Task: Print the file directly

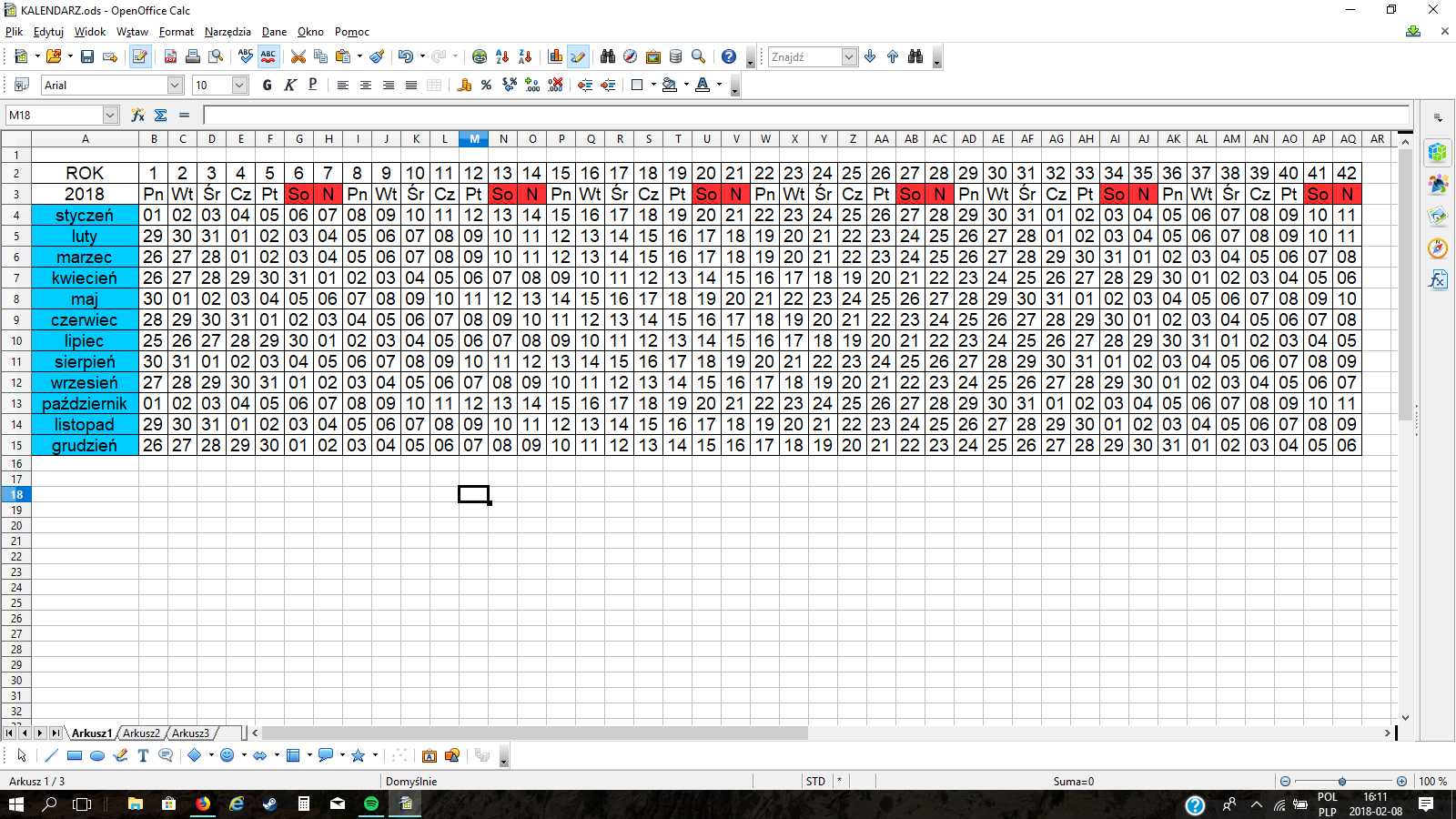Action: pyautogui.click(x=193, y=56)
